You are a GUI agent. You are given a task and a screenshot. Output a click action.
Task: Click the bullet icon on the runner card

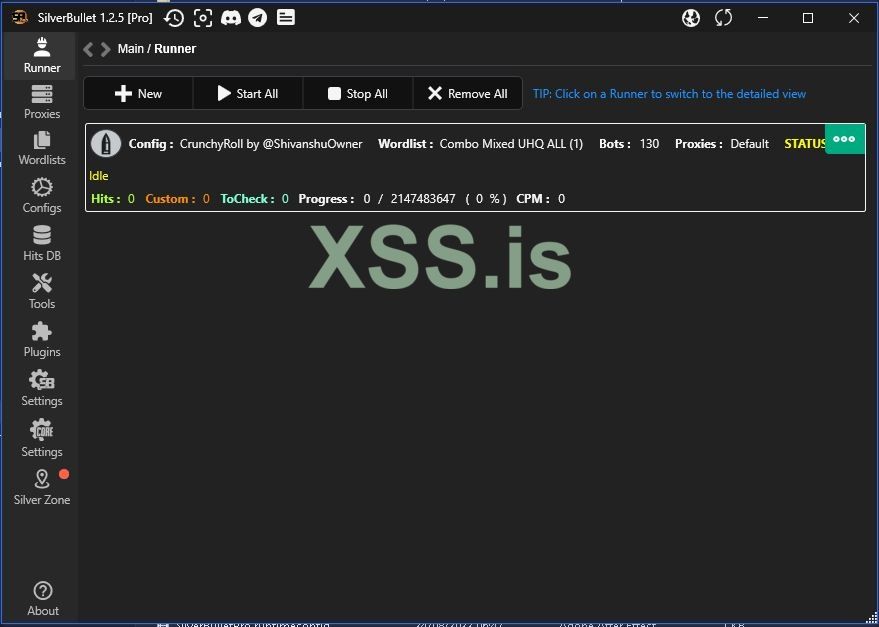(105, 144)
